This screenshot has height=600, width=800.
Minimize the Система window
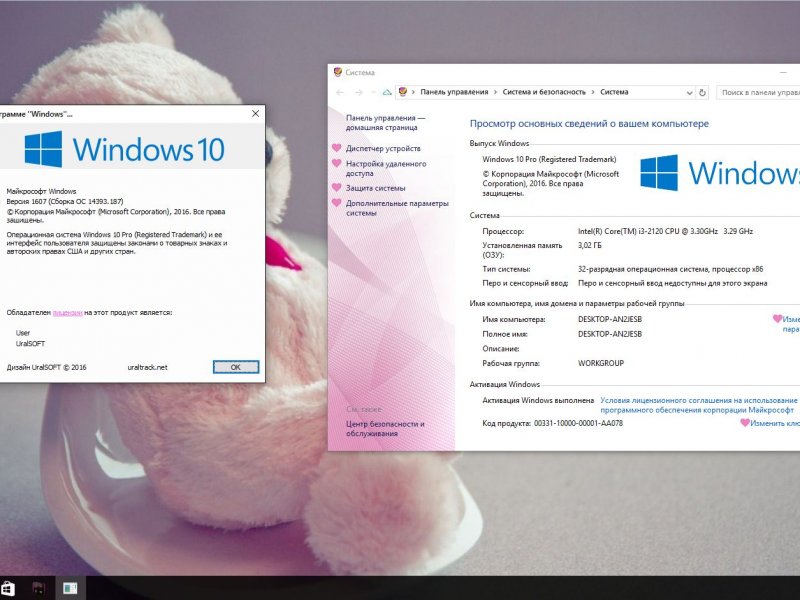click(x=783, y=72)
